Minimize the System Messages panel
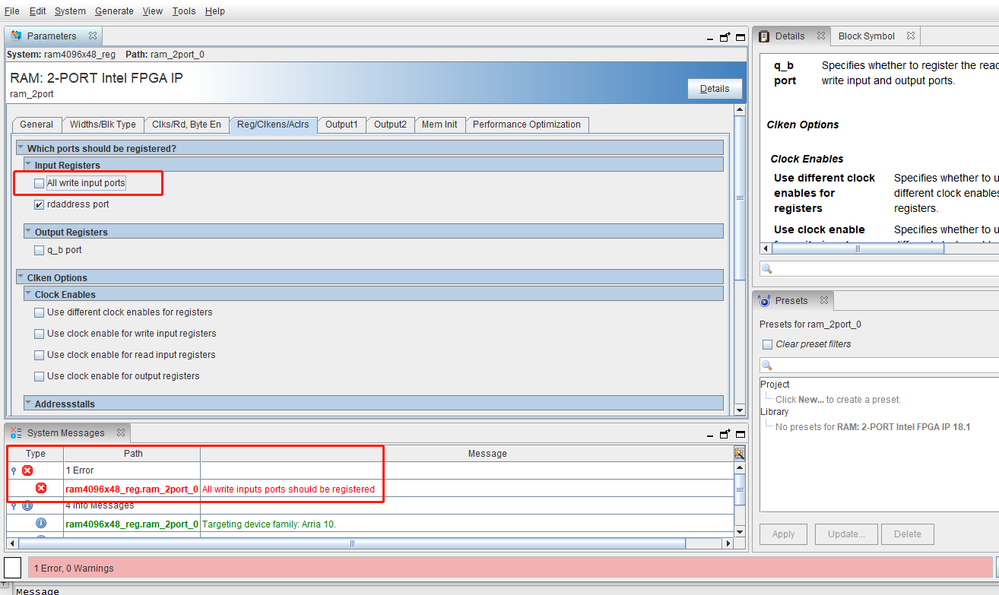This screenshot has height=595, width=999. point(710,435)
